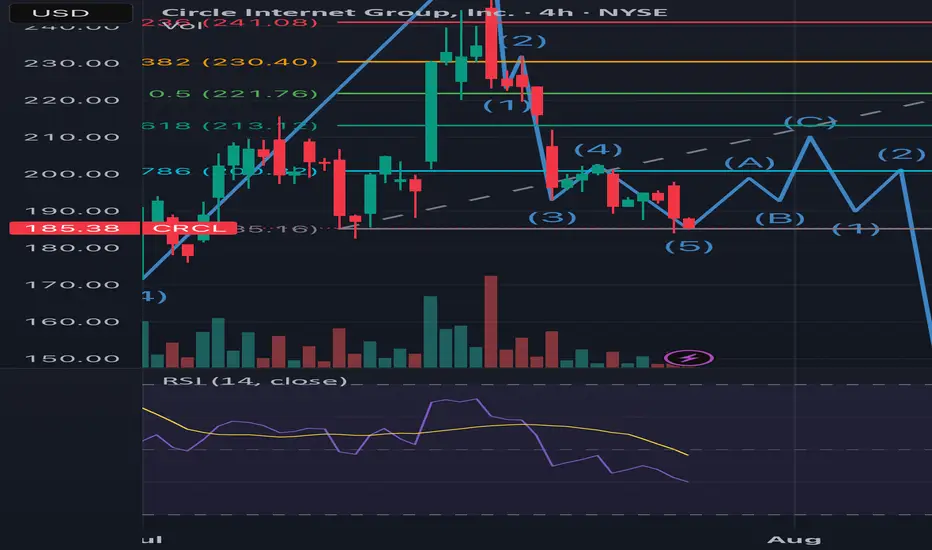Select the RSI (14, close) indicator label
Screen dimensions: 932x550
[x=254, y=381]
